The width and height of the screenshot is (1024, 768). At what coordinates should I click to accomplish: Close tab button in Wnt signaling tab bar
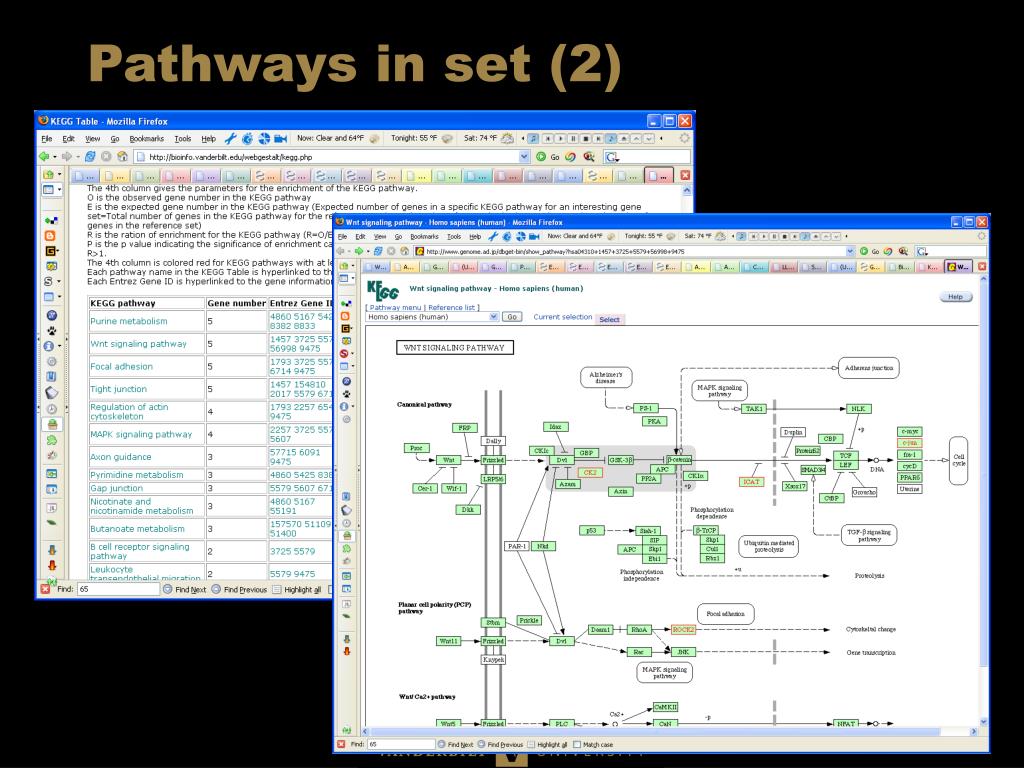coord(981,266)
